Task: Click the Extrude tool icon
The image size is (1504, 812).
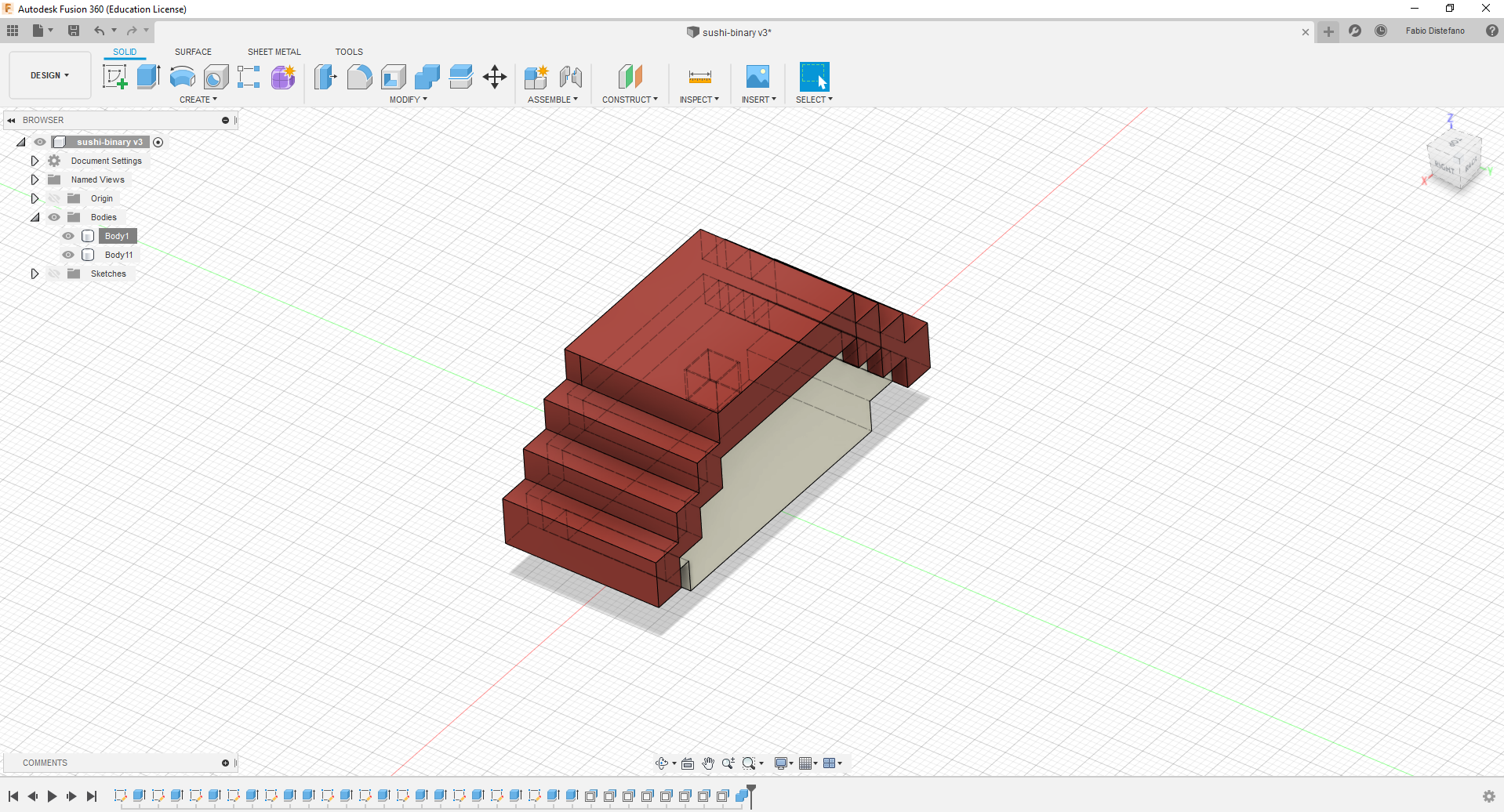Action: (148, 77)
